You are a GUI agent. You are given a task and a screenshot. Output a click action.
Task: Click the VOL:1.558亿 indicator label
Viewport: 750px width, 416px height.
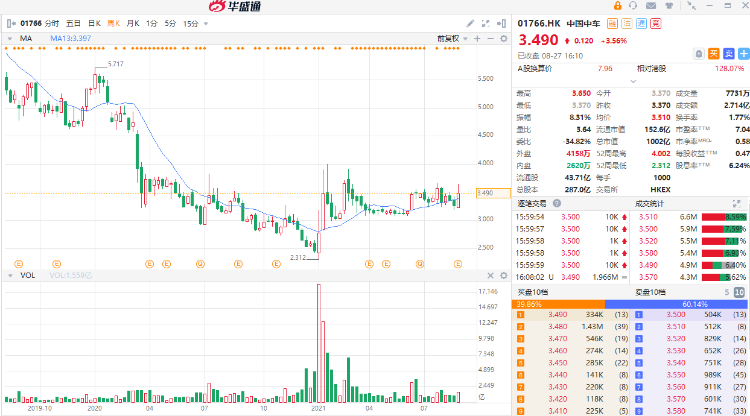[x=71, y=275]
